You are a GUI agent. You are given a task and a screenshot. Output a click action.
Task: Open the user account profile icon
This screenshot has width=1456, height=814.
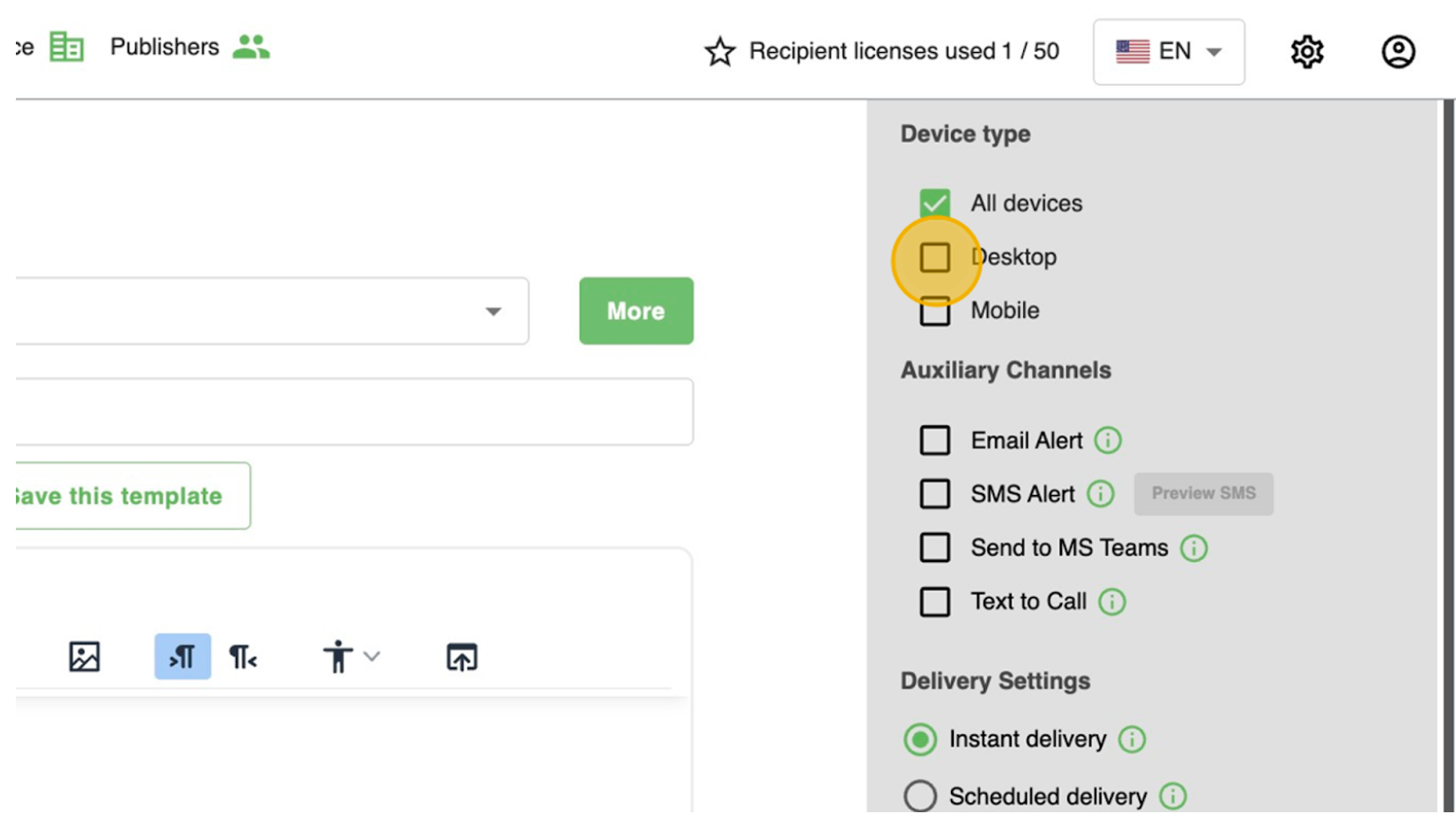[x=1398, y=52]
